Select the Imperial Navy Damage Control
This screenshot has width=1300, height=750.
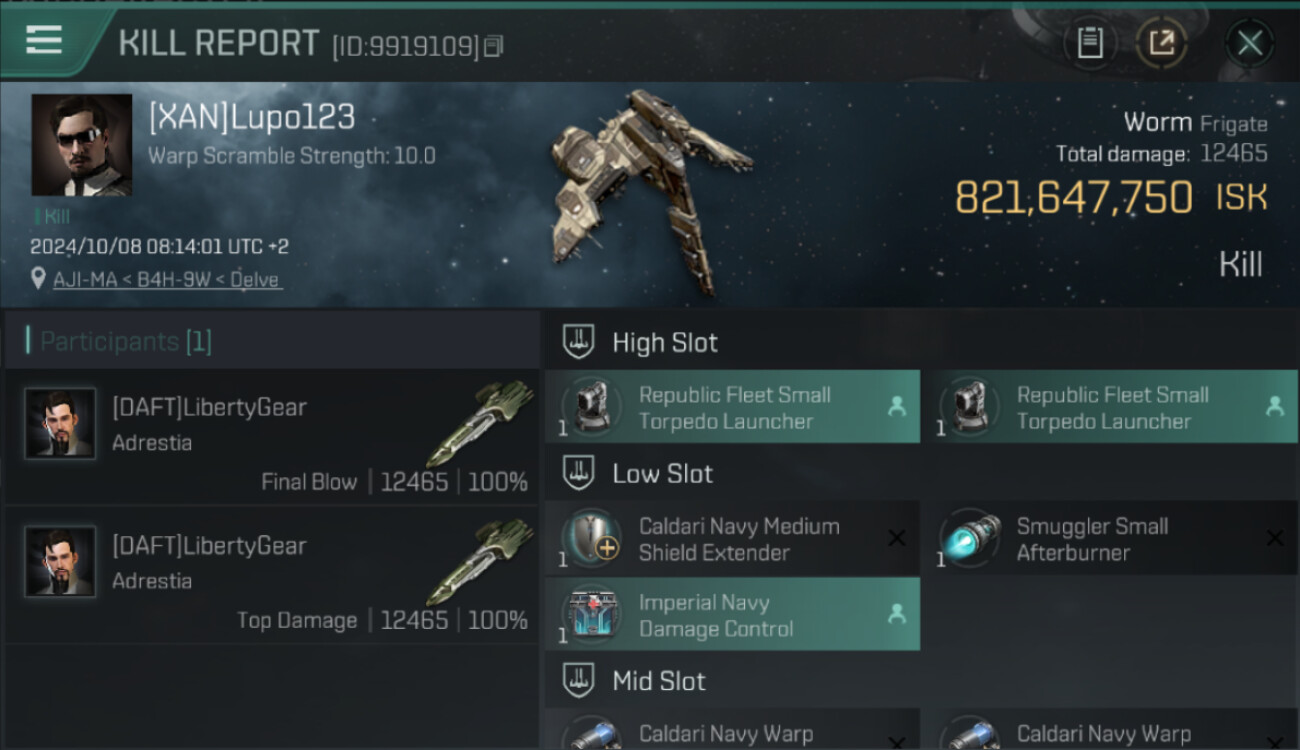click(732, 615)
